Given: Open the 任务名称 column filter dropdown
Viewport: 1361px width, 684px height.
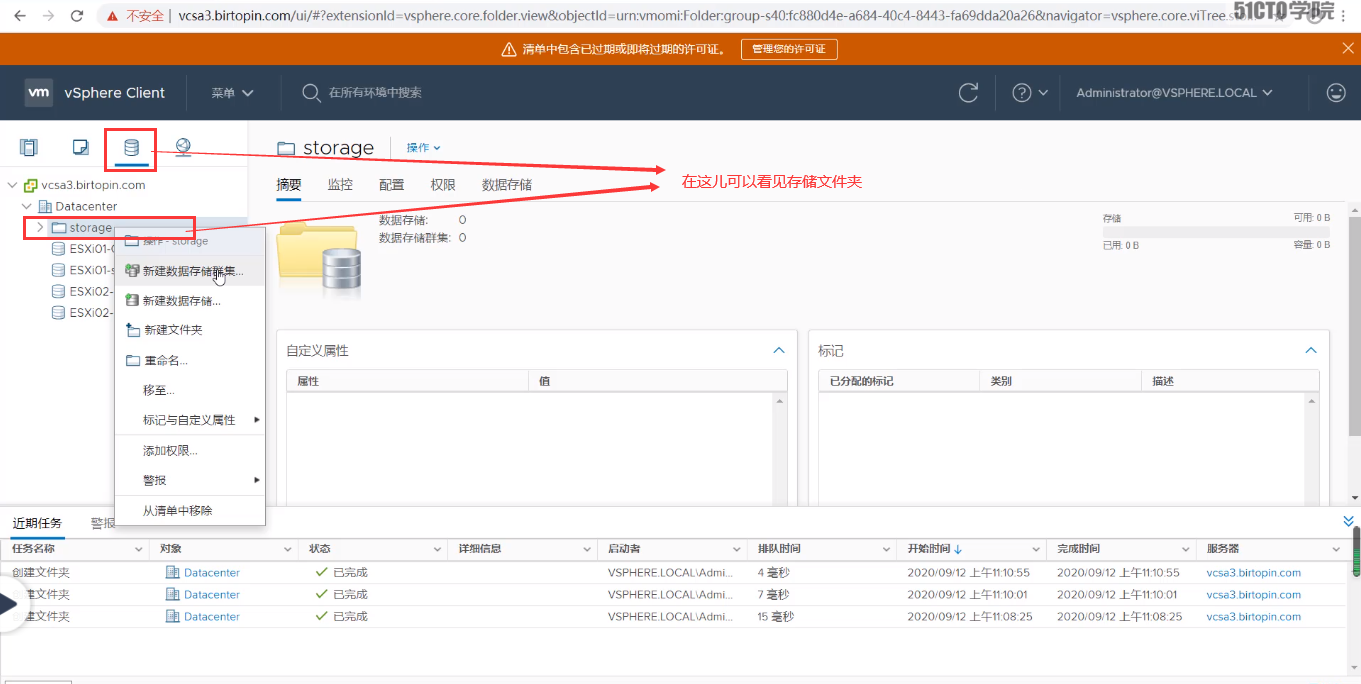Looking at the screenshot, I should tap(139, 549).
